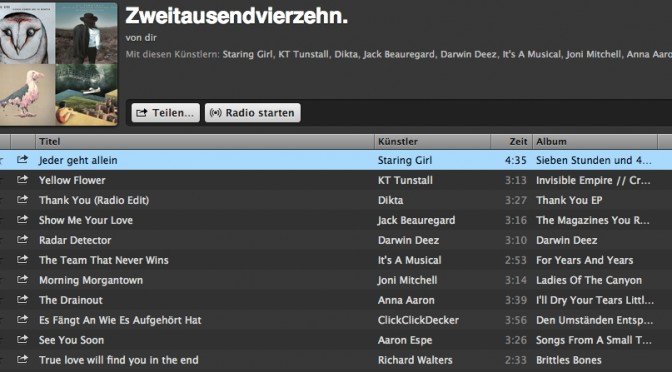Start radio with Radio starten button
Image resolution: width=672 pixels, height=372 pixels.
click(x=252, y=113)
